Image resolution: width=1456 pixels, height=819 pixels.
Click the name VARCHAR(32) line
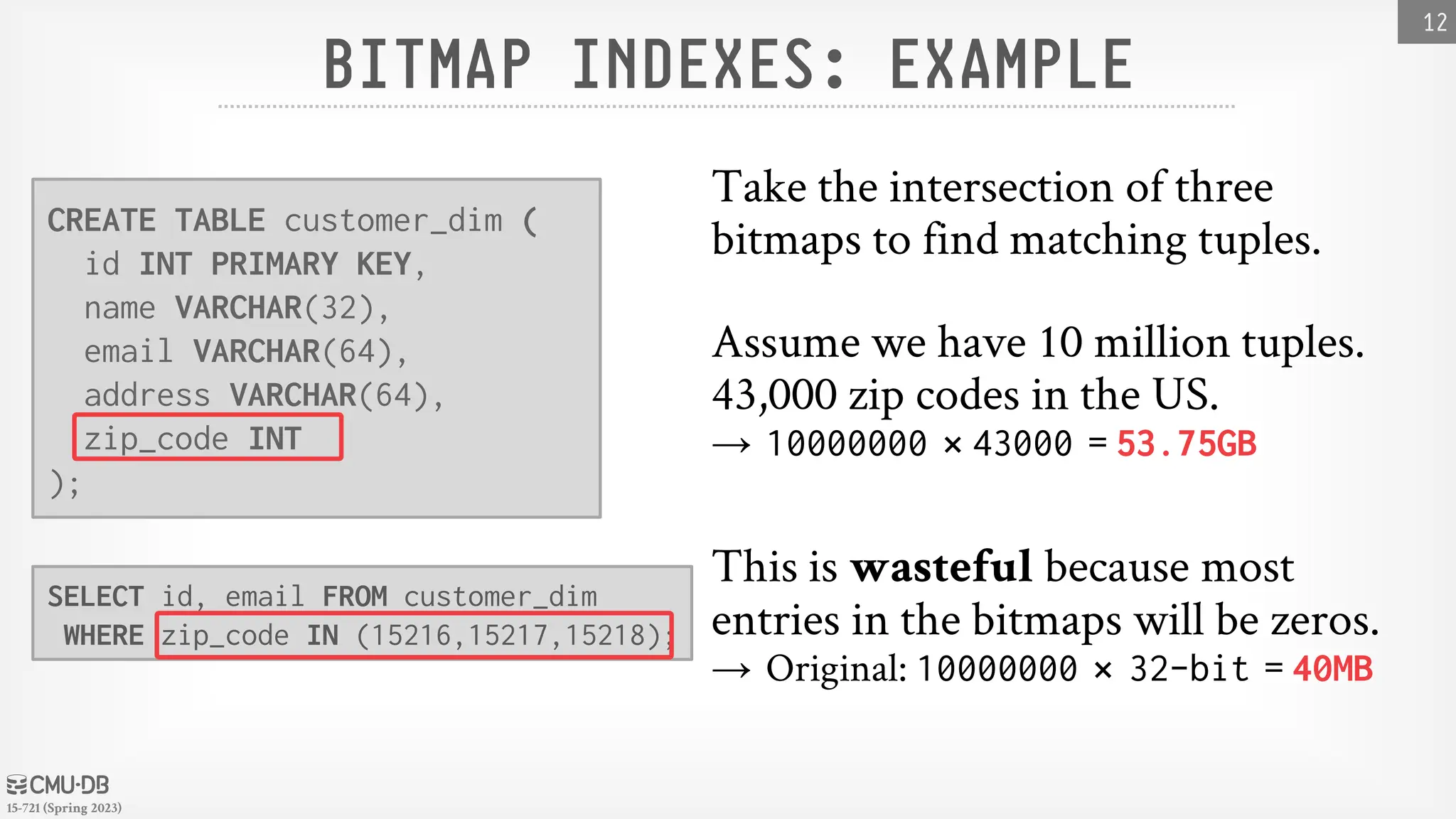point(236,309)
